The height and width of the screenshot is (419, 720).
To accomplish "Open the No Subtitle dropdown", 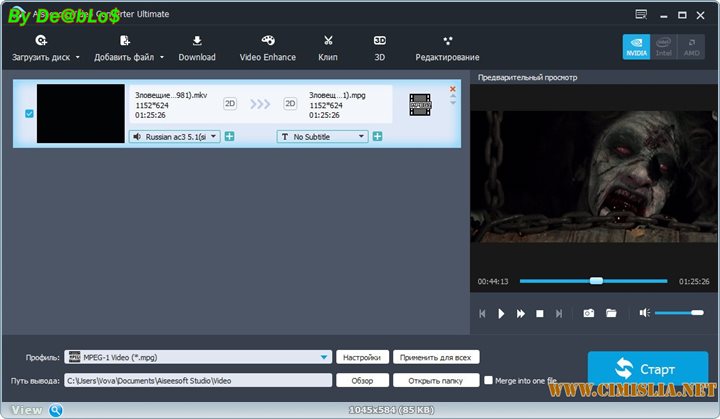I will click(x=322, y=136).
